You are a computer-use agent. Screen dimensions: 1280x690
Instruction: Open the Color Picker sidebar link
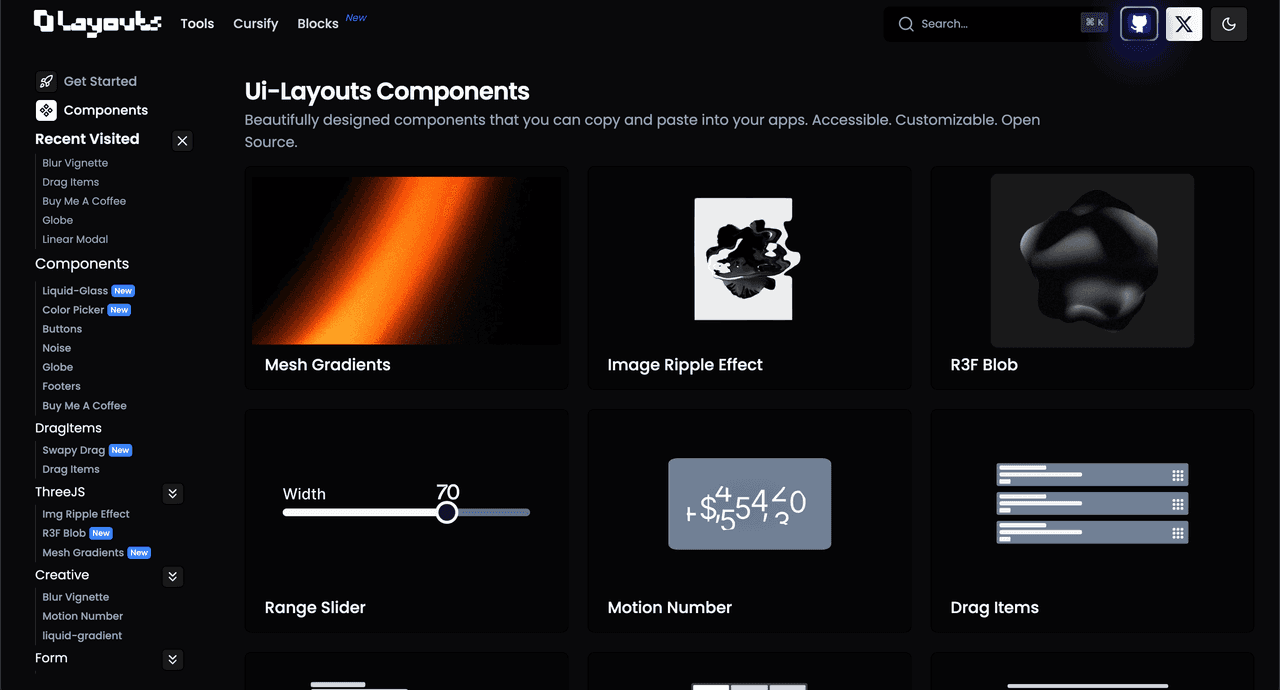(73, 310)
